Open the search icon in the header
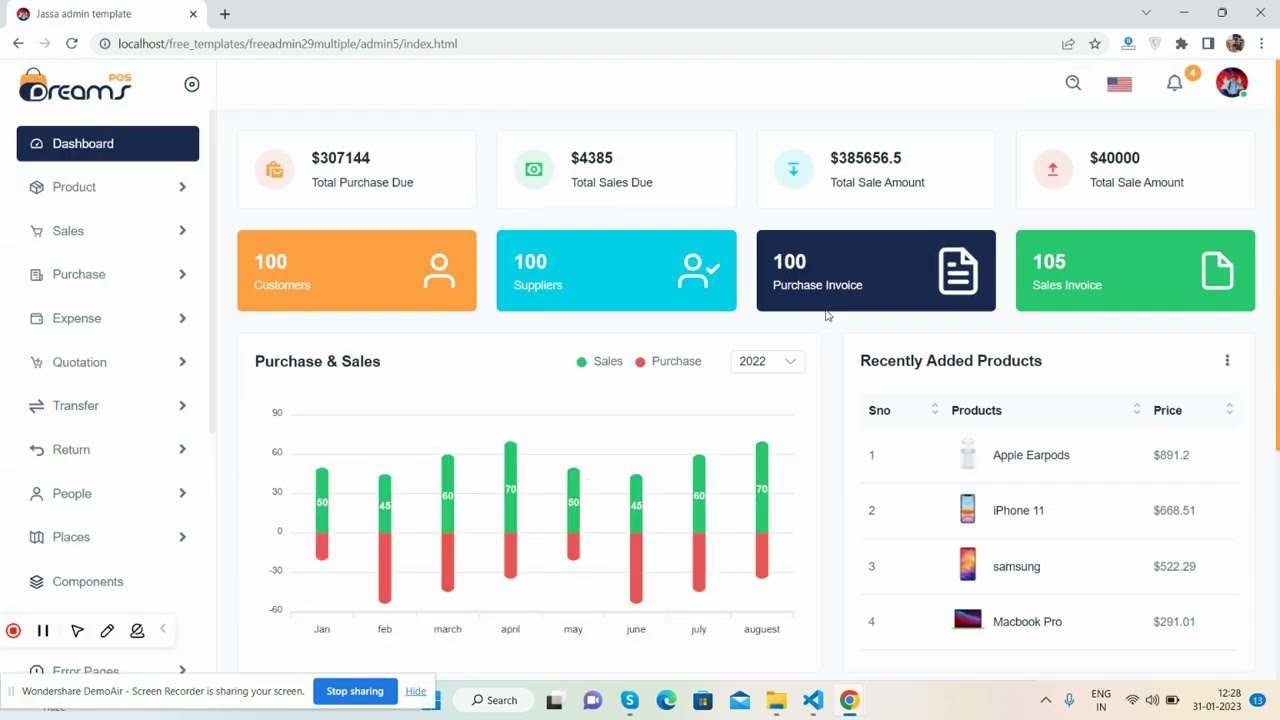This screenshot has height=720, width=1280. [1073, 83]
